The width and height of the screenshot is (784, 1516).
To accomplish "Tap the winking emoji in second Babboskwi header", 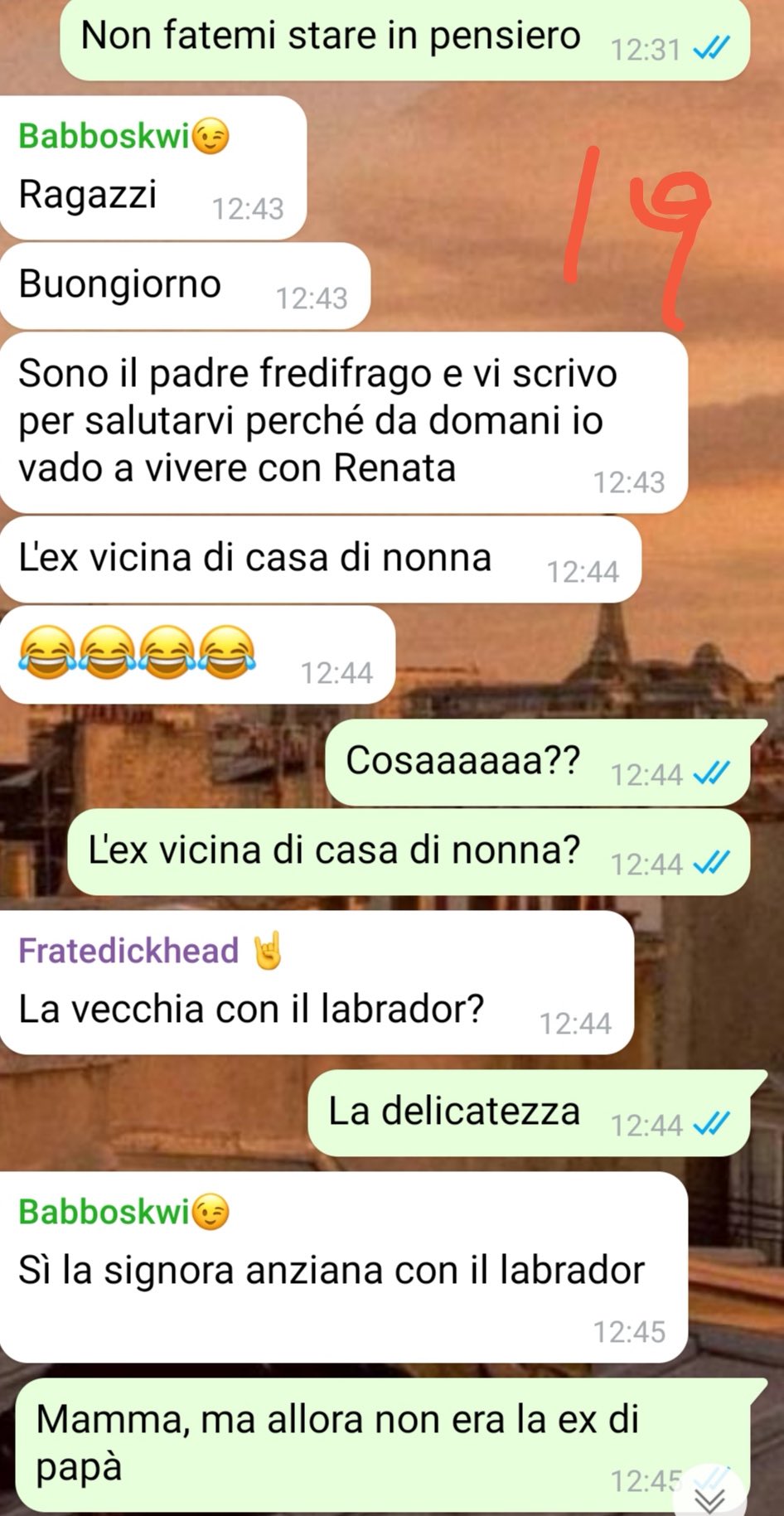I will tap(211, 1213).
